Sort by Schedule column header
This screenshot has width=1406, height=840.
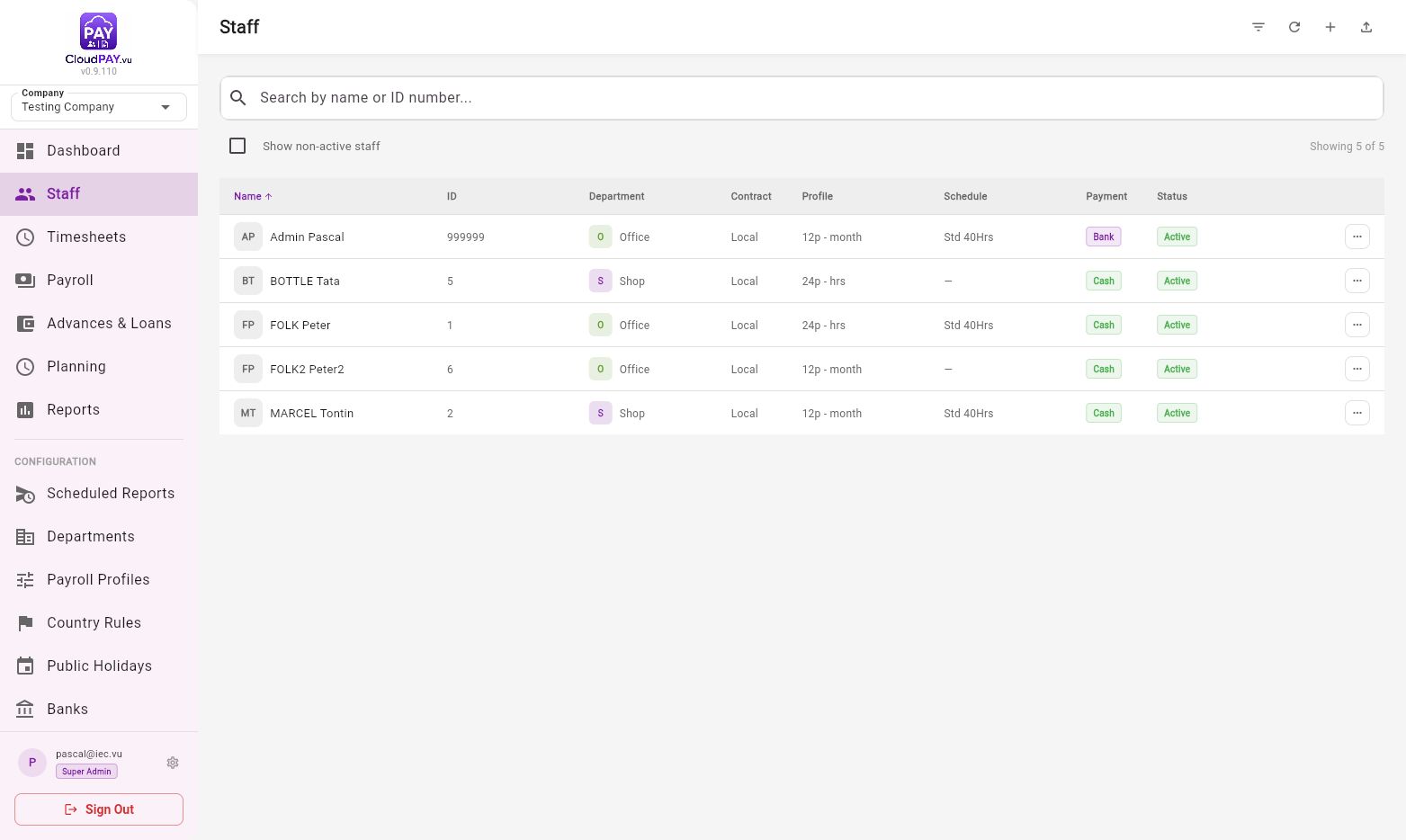965,196
